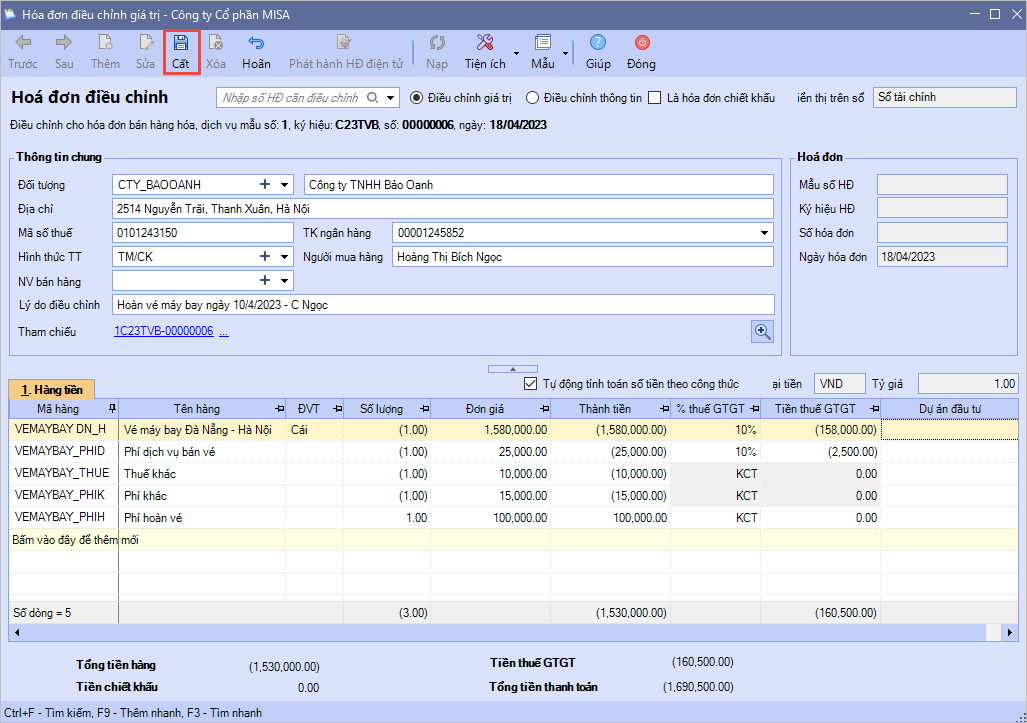Click the Tên hàng column header
Image resolution: width=1027 pixels, height=723 pixels.
coord(196,409)
